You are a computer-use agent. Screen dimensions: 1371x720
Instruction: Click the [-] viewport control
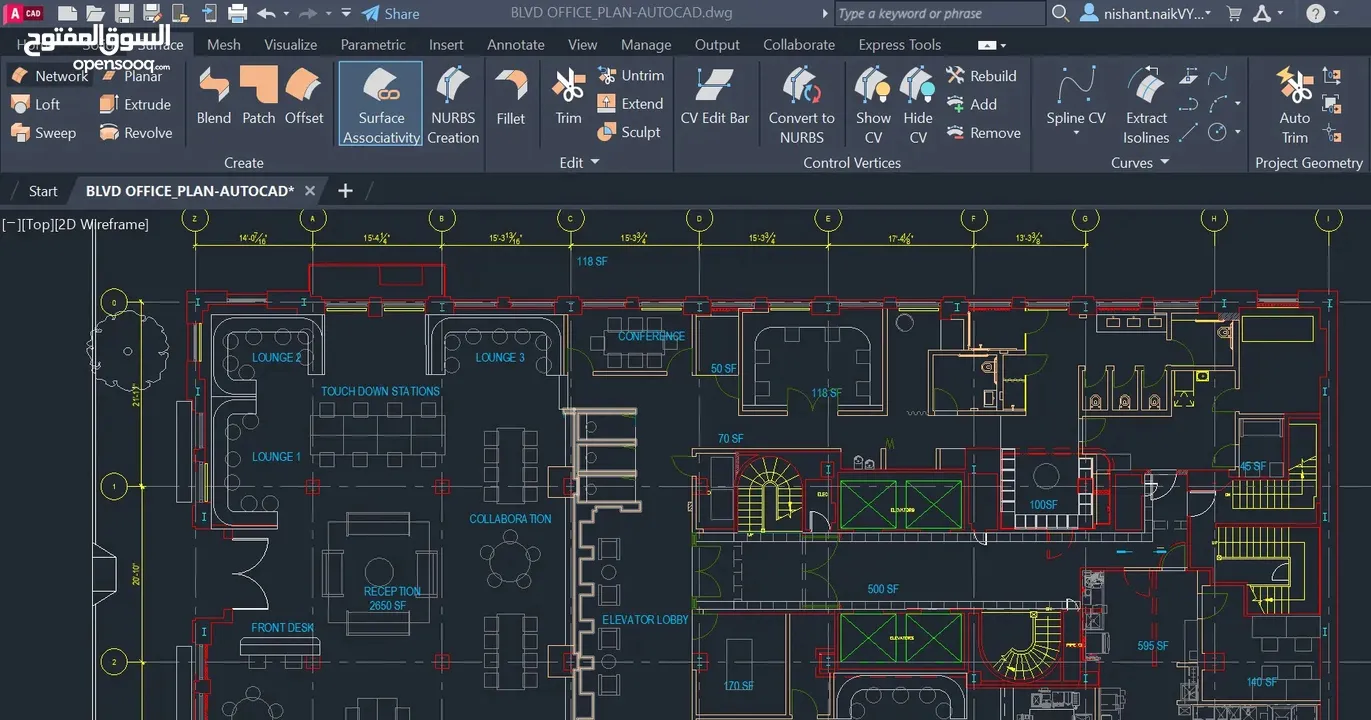(x=12, y=224)
